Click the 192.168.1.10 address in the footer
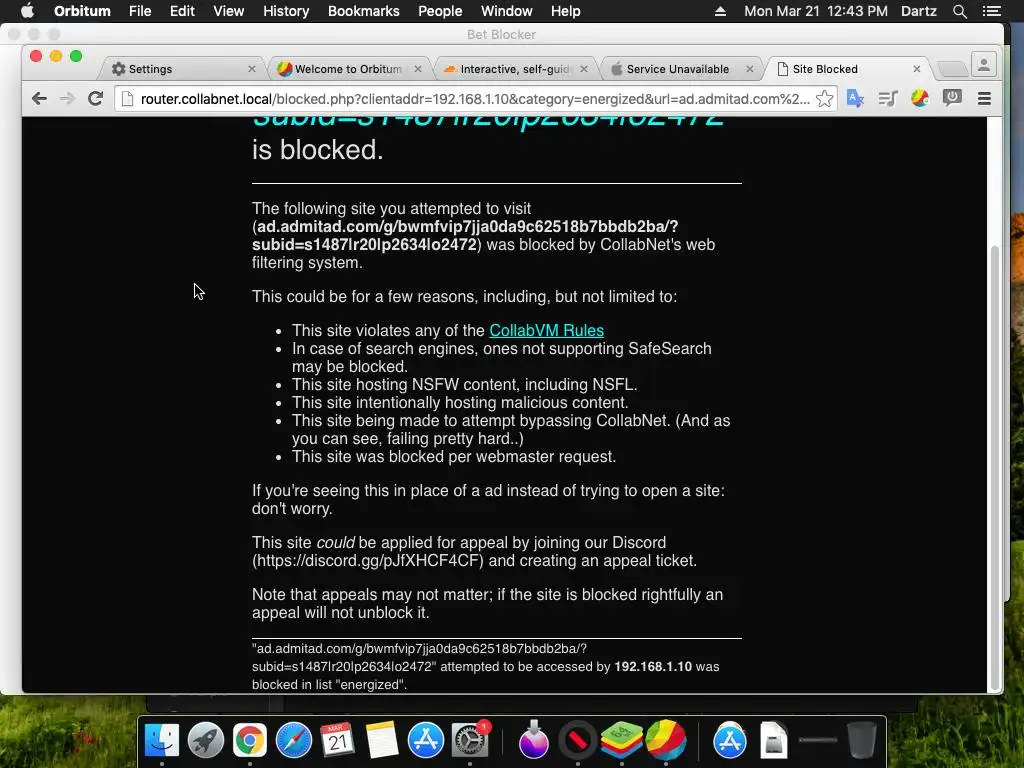 653,667
